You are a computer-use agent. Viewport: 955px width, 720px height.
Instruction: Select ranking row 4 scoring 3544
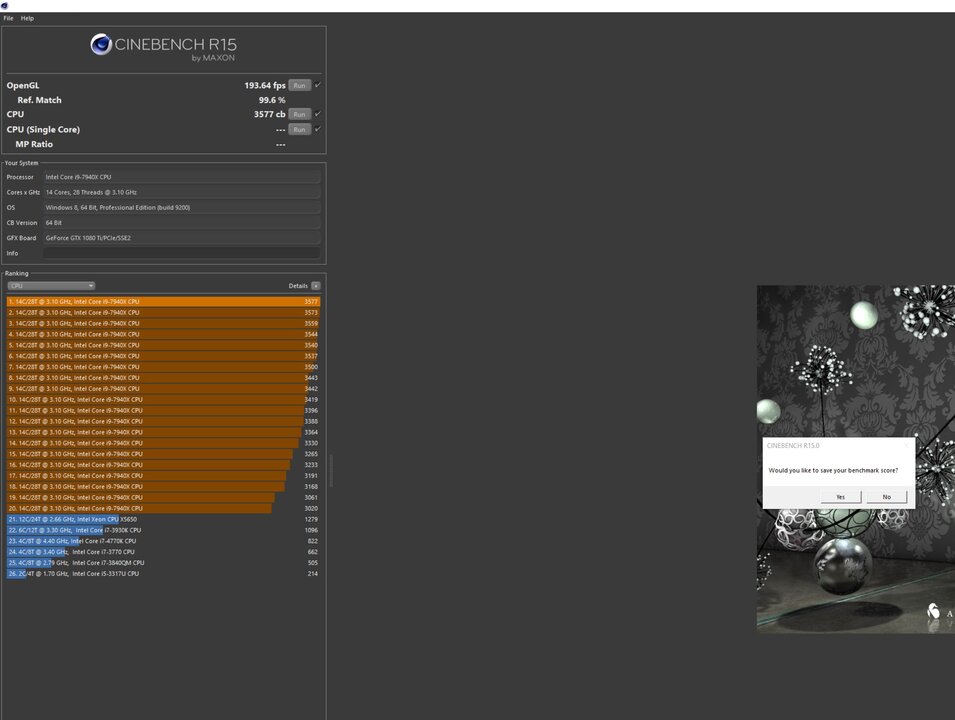(x=163, y=334)
